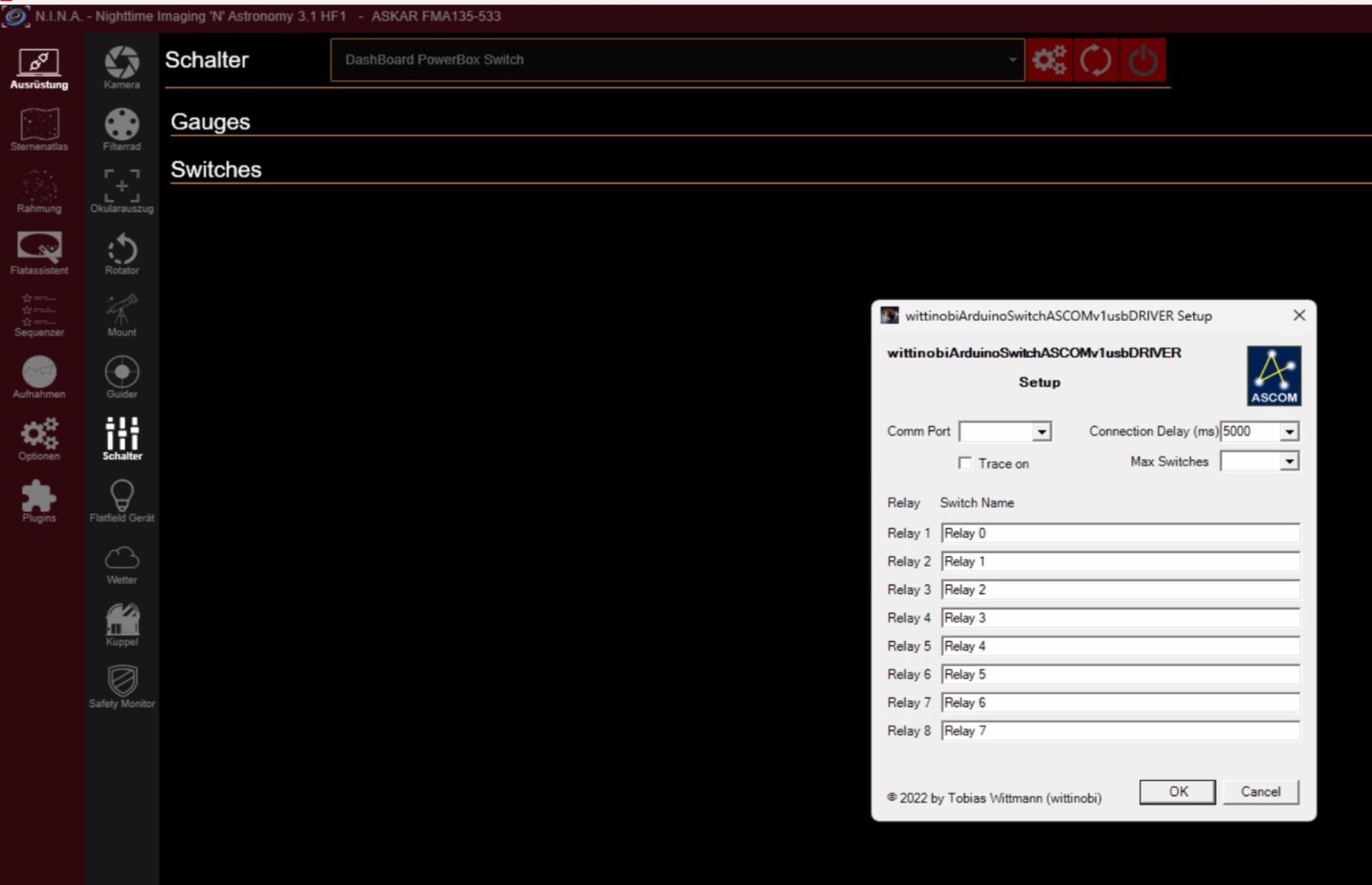The height and width of the screenshot is (885, 1372).
Task: Click the Max Switches label
Action: point(1169,462)
